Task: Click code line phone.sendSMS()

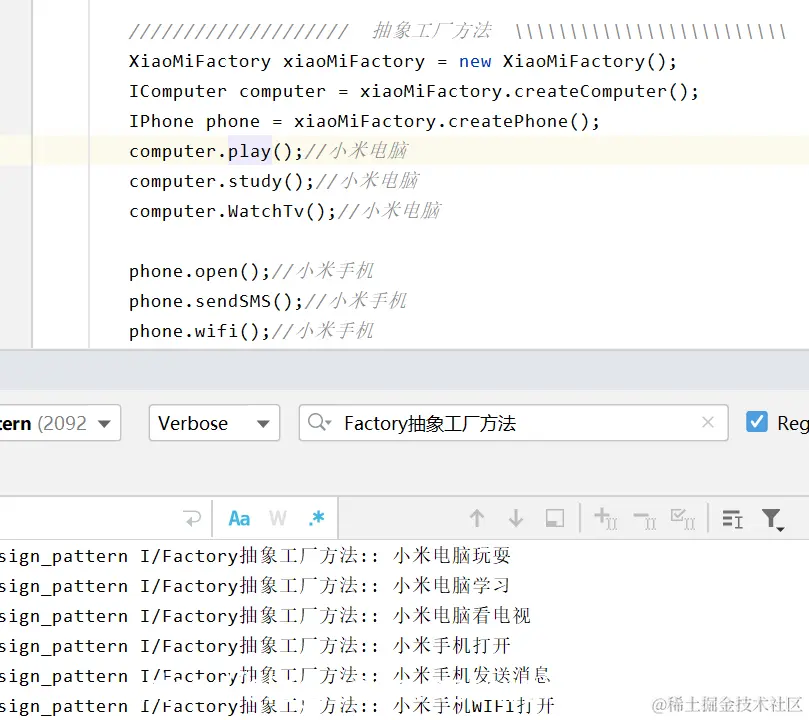Action: coord(268,301)
